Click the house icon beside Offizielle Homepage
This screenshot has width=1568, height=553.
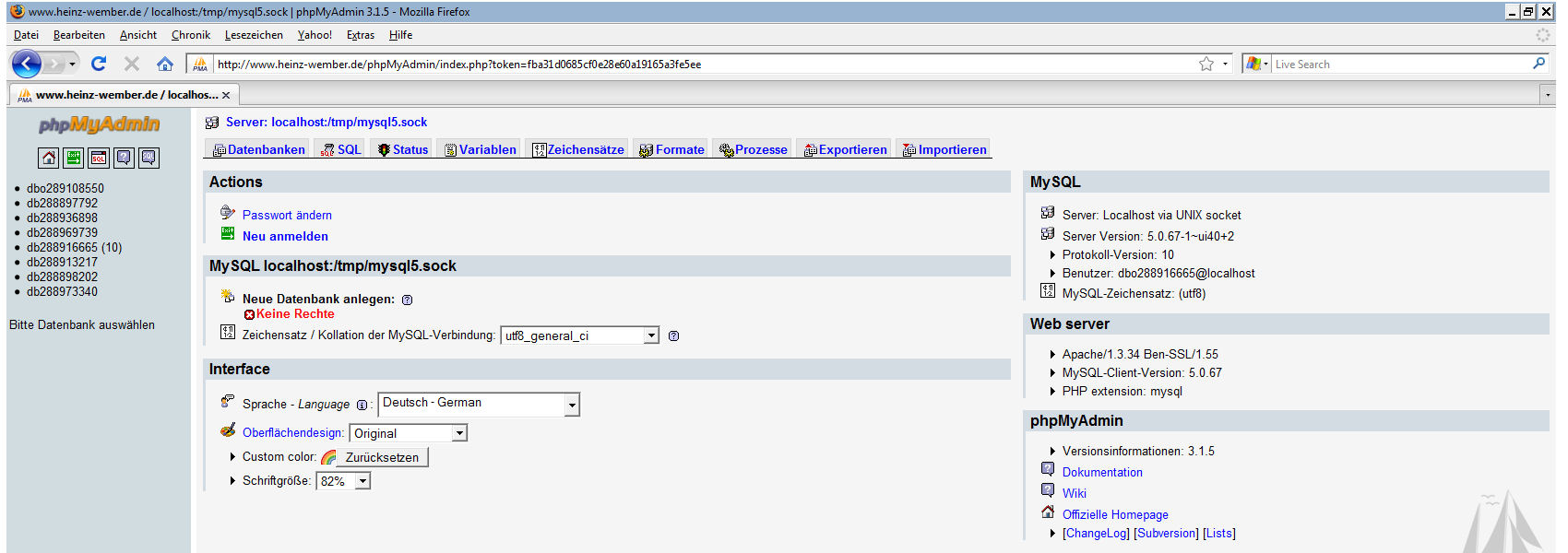(x=1048, y=512)
